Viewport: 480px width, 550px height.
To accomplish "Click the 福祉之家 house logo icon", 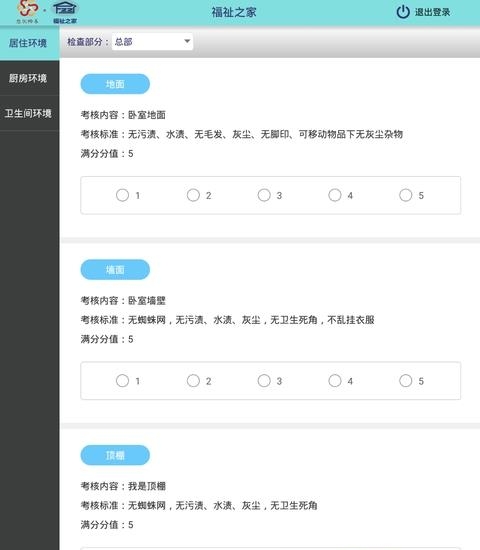I will click(x=65, y=8).
